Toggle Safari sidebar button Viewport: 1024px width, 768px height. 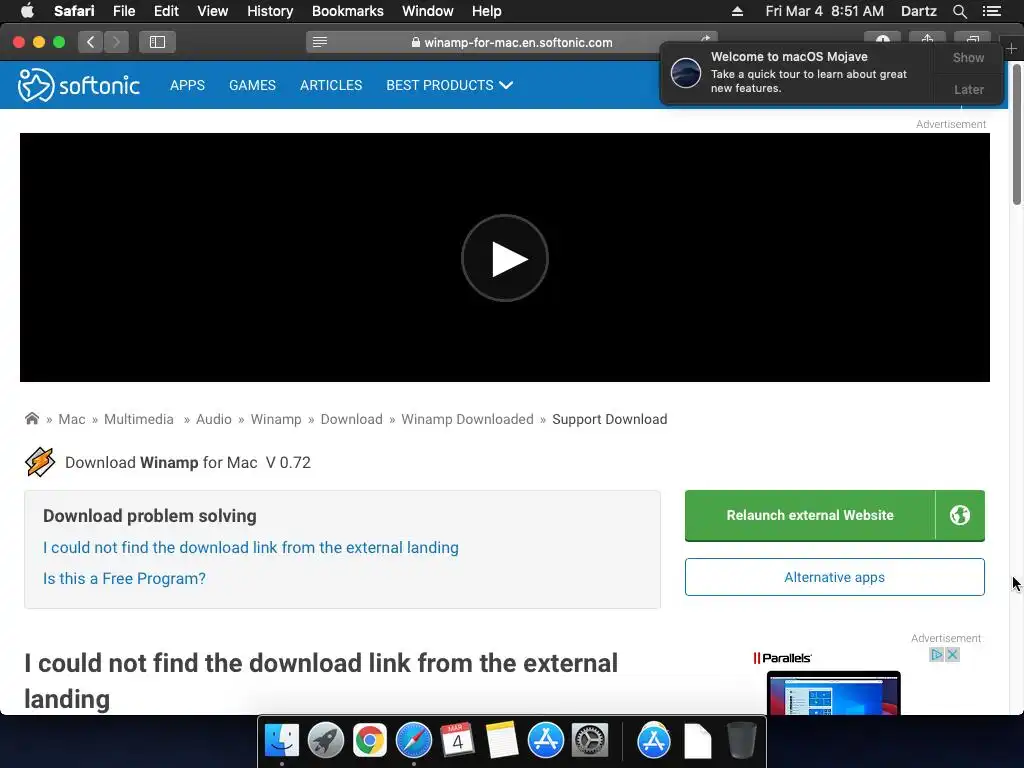[x=157, y=42]
